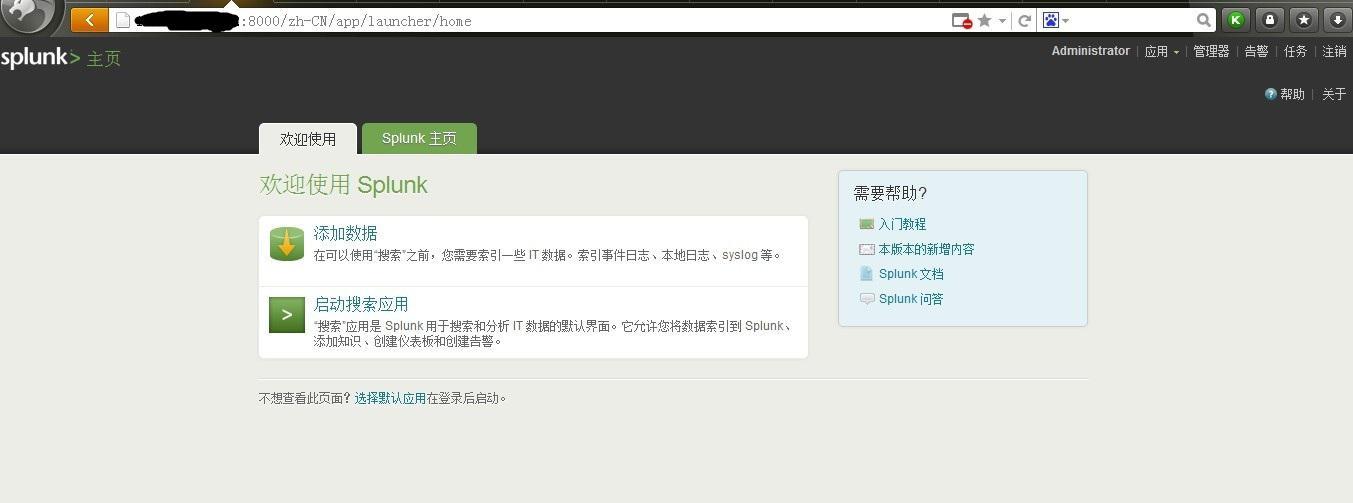Image resolution: width=1353 pixels, height=503 pixels.
Task: Open the 告警 alerts link
Action: tap(1256, 51)
